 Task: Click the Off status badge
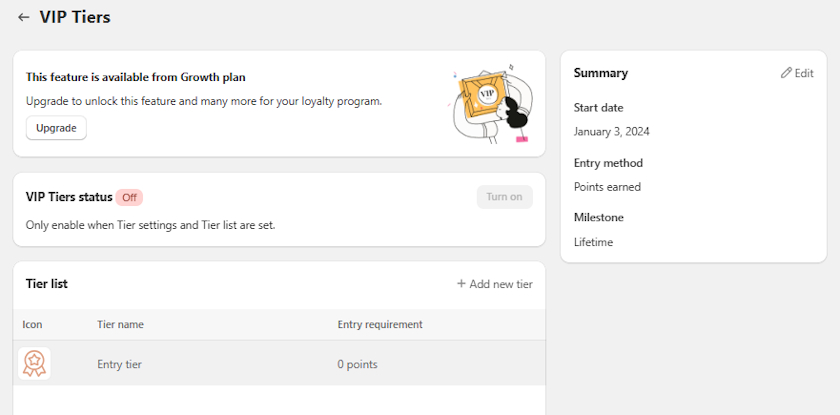click(130, 197)
